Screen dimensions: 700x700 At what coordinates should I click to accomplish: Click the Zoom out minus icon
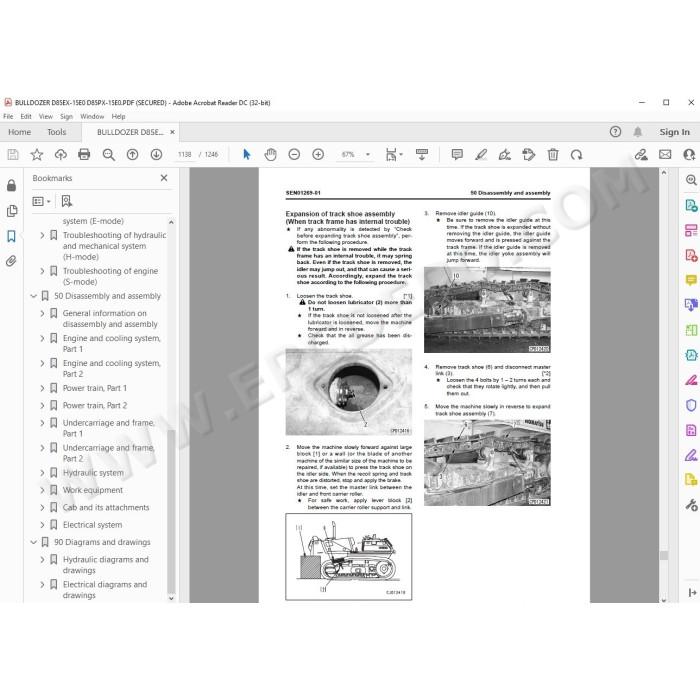tap(294, 154)
